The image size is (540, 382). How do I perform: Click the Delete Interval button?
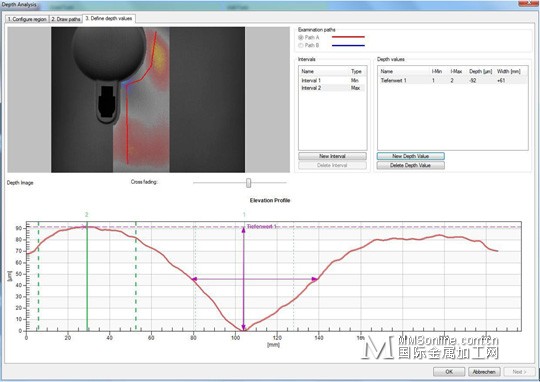click(x=332, y=165)
